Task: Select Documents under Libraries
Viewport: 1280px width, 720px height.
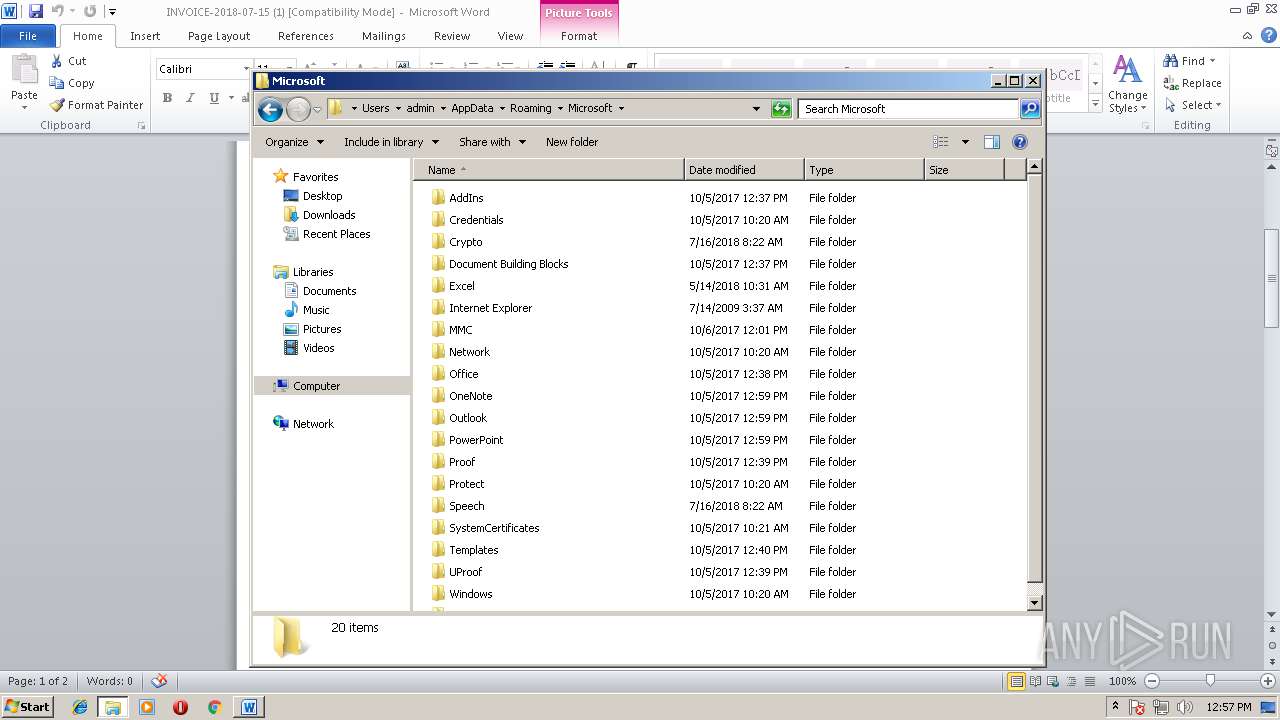Action: click(x=329, y=291)
